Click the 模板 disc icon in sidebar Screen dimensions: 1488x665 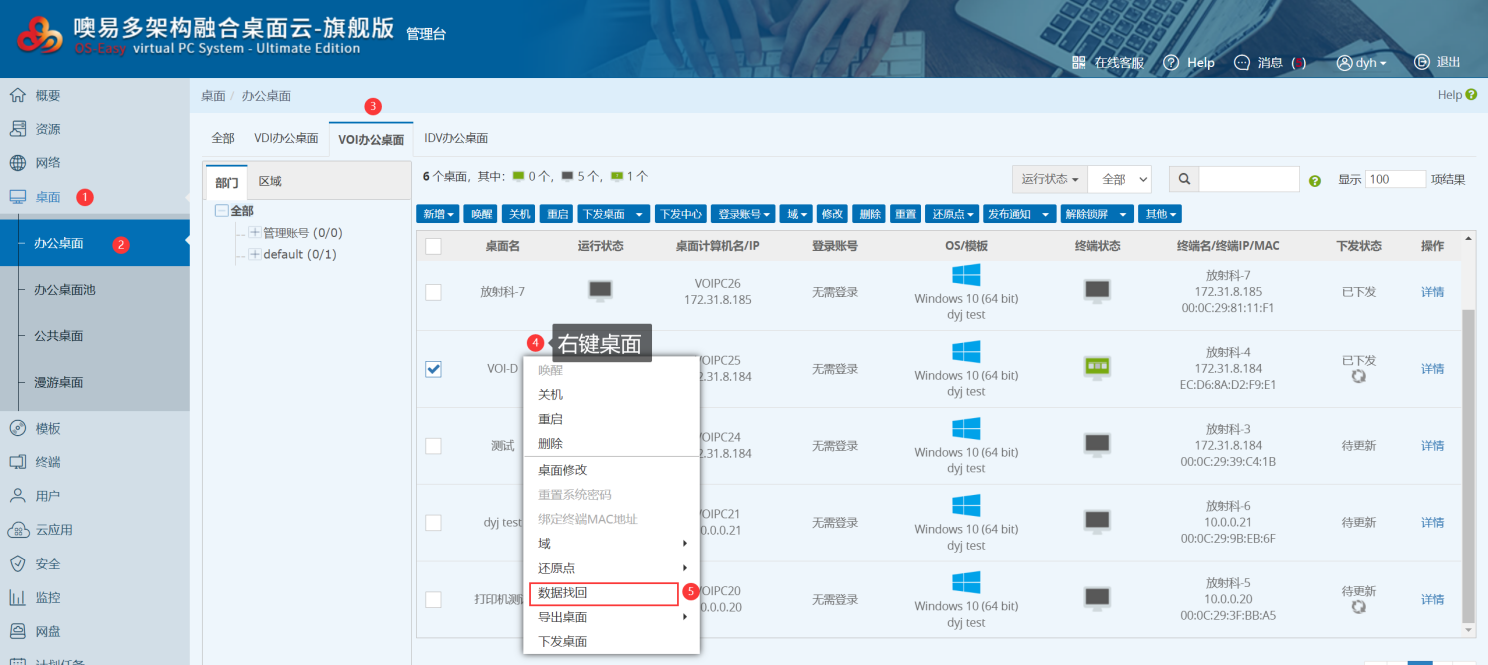pos(17,428)
